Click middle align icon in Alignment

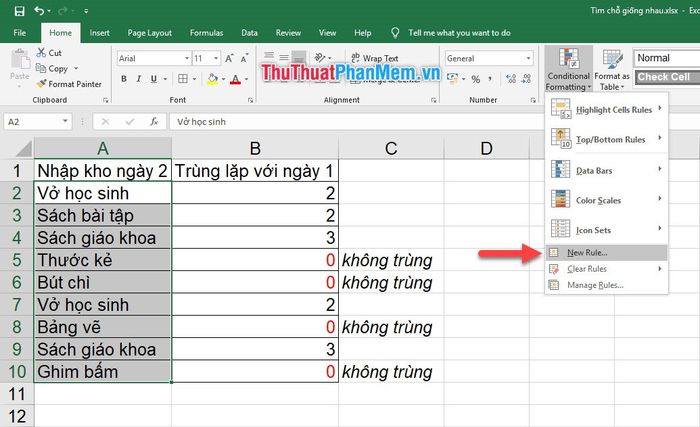point(284,57)
